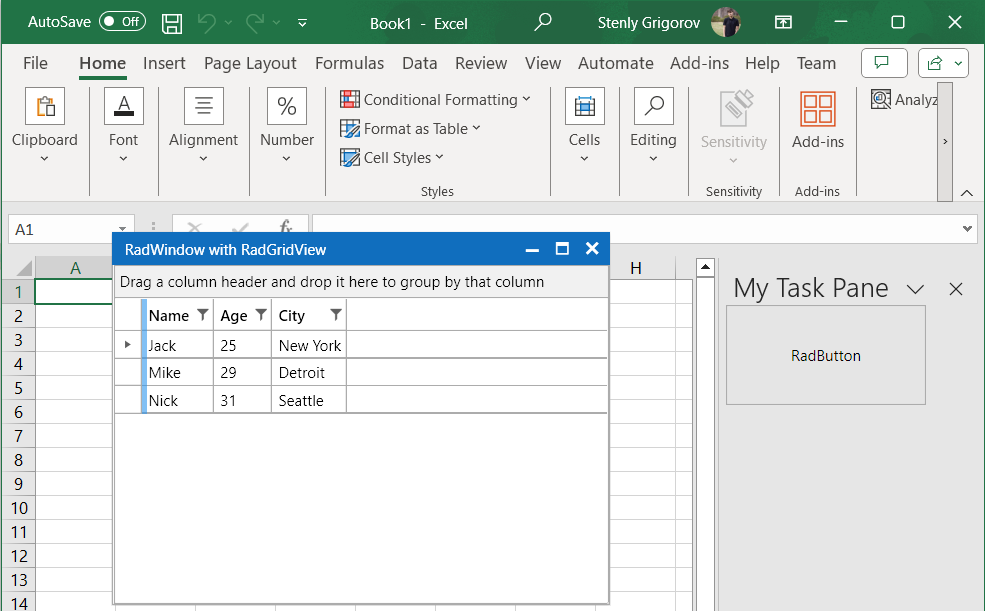Open Conditional Formatting options
This screenshot has height=611, width=985.
[x=436, y=99]
